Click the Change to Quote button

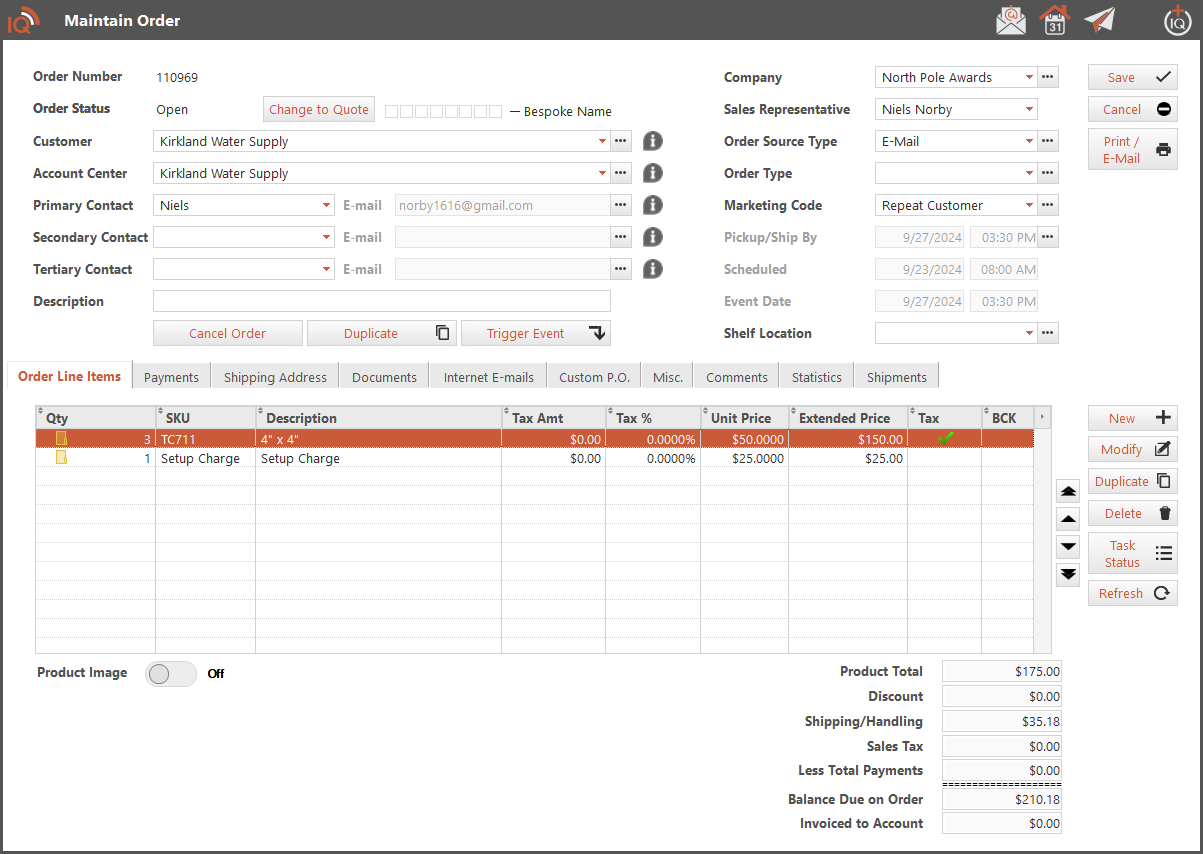click(319, 110)
